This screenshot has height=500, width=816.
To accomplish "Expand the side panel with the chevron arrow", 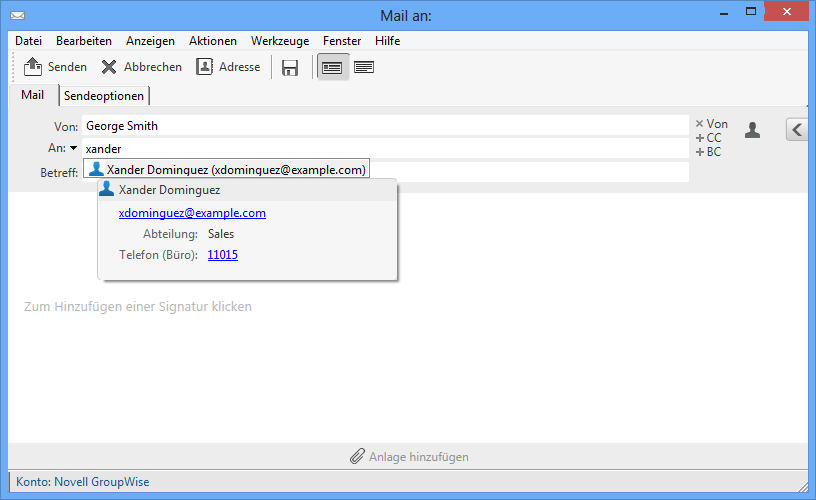I will [x=797, y=130].
